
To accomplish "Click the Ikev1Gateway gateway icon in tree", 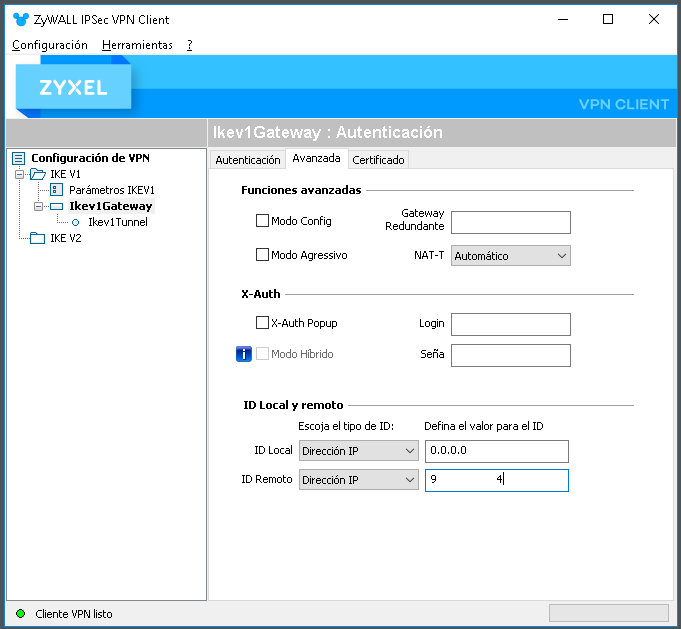I will [56, 206].
